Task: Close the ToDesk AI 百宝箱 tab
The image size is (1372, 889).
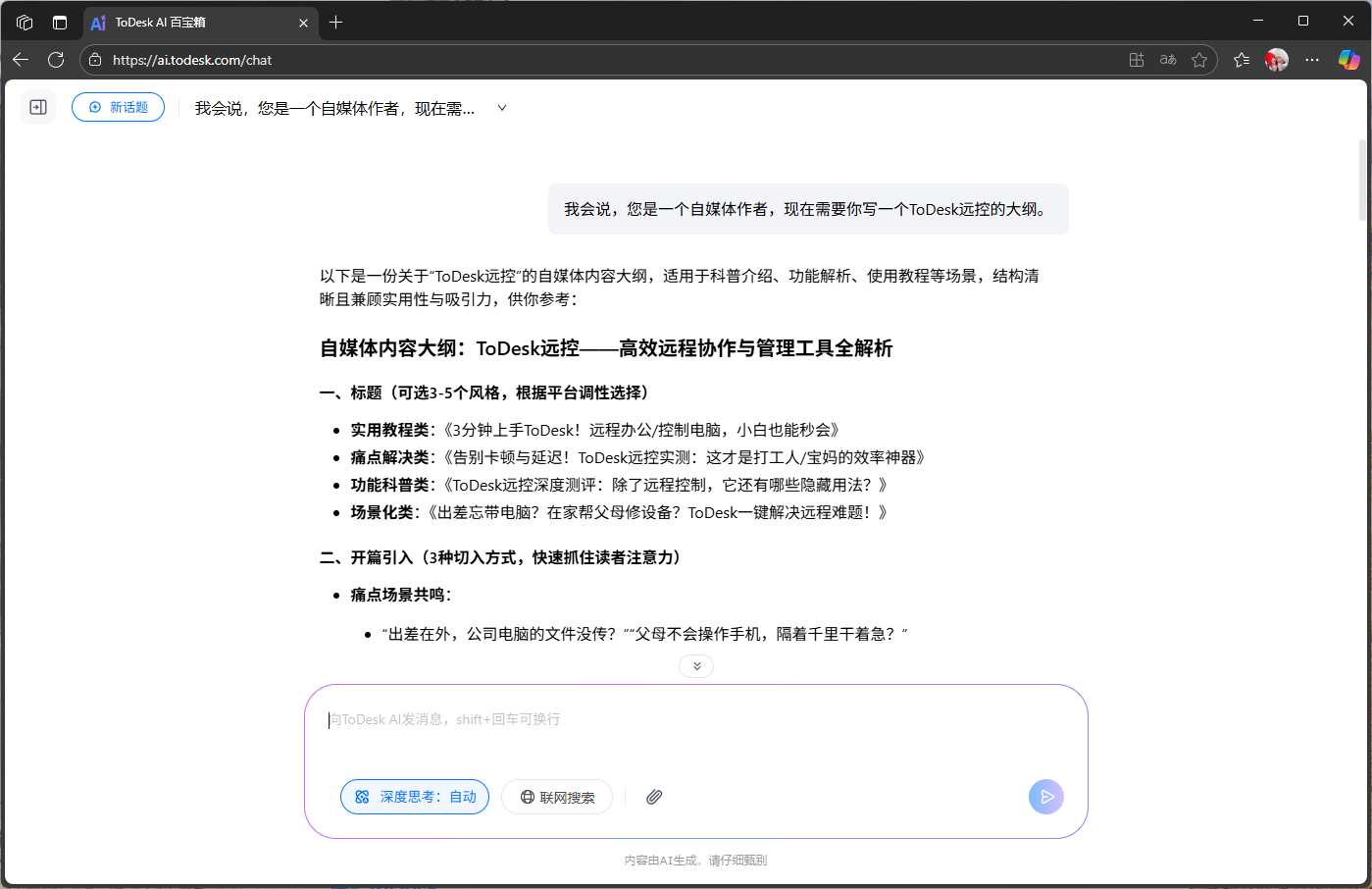Action: point(303,22)
